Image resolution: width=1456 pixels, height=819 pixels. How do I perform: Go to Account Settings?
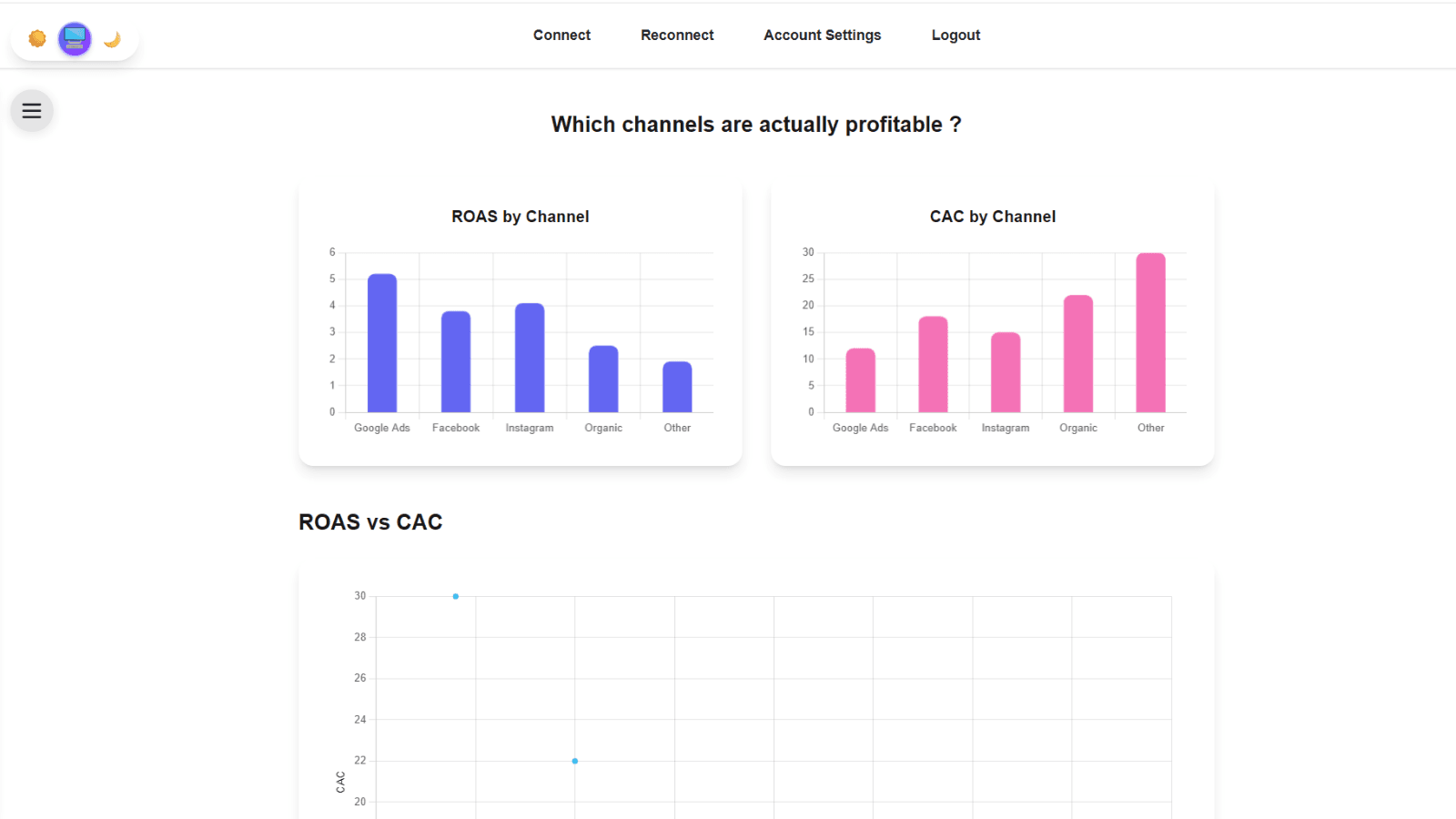pos(823,35)
